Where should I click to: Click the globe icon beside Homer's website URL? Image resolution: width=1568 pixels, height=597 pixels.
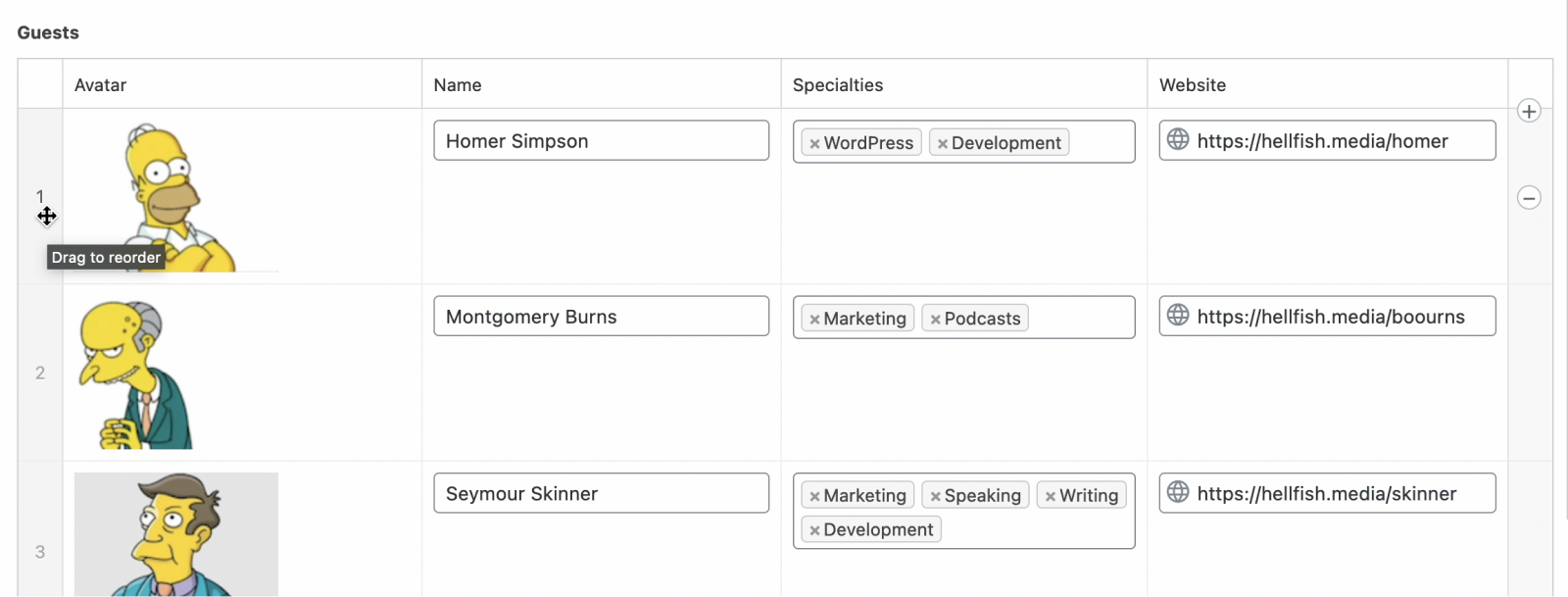coord(1177,140)
